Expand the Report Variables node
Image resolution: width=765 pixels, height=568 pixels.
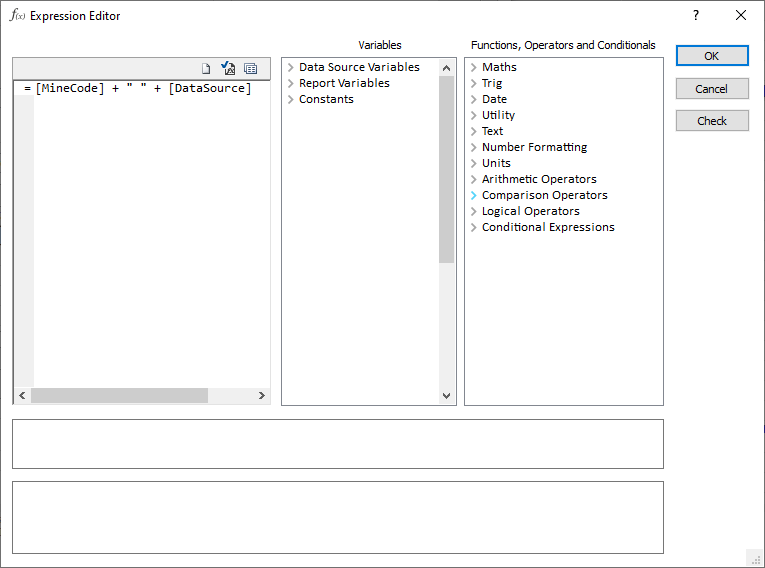290,84
